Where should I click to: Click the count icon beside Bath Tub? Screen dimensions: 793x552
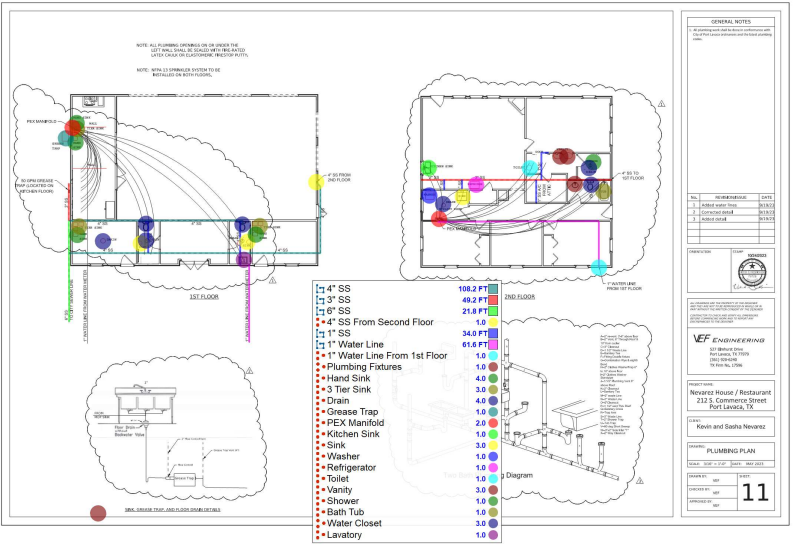[320, 512]
